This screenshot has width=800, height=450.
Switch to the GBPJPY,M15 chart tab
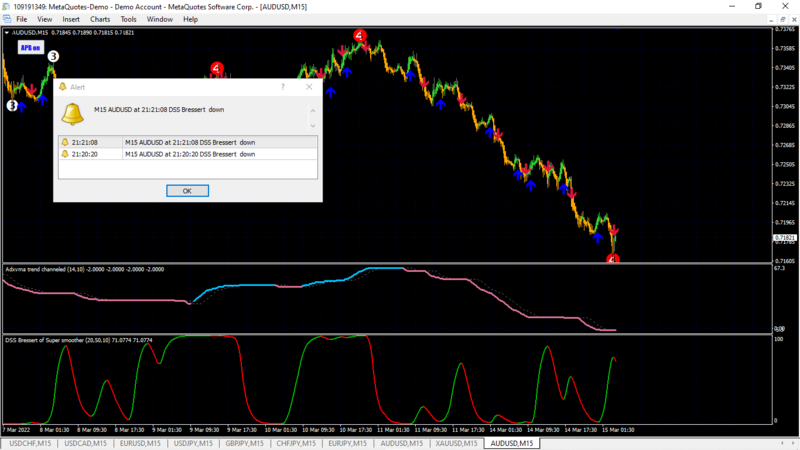(x=244, y=443)
